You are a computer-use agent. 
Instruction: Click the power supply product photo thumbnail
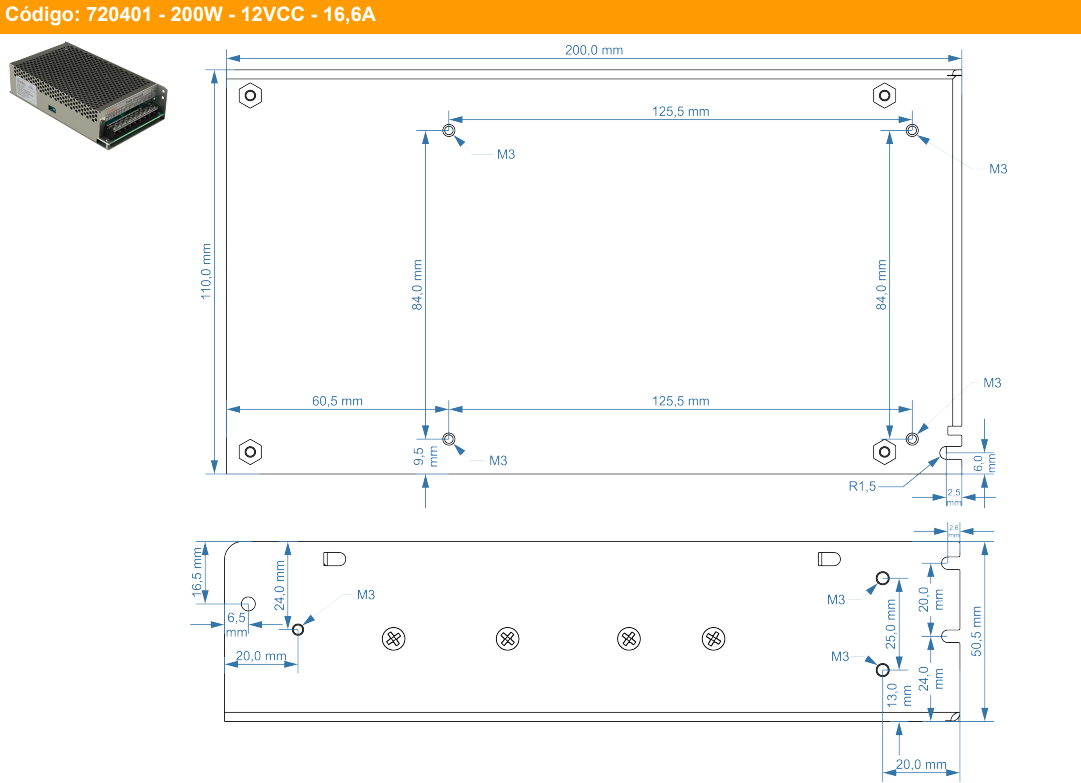tap(88, 95)
